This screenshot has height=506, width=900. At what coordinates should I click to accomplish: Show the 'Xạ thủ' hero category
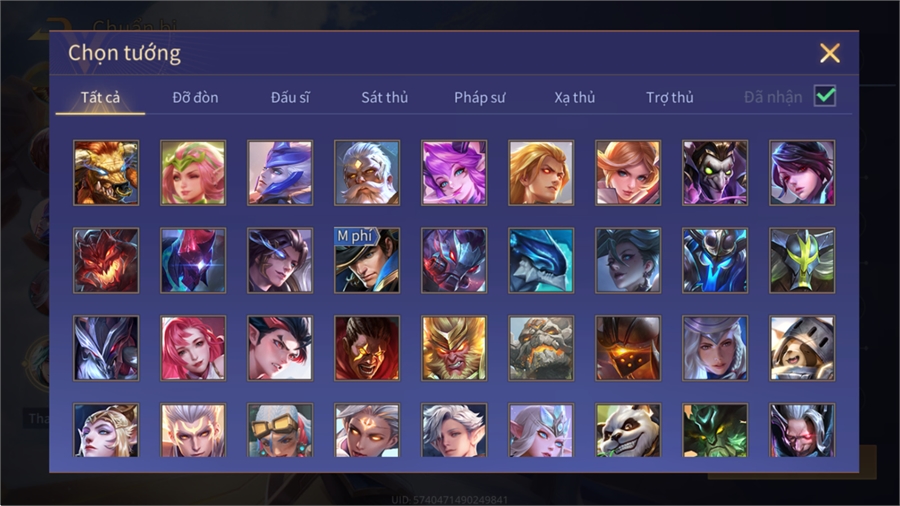point(575,98)
